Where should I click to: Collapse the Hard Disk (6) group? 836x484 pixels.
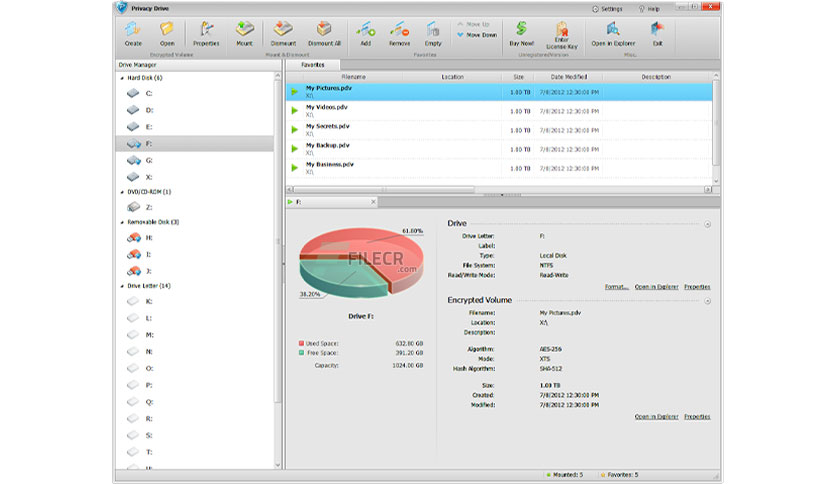122,78
